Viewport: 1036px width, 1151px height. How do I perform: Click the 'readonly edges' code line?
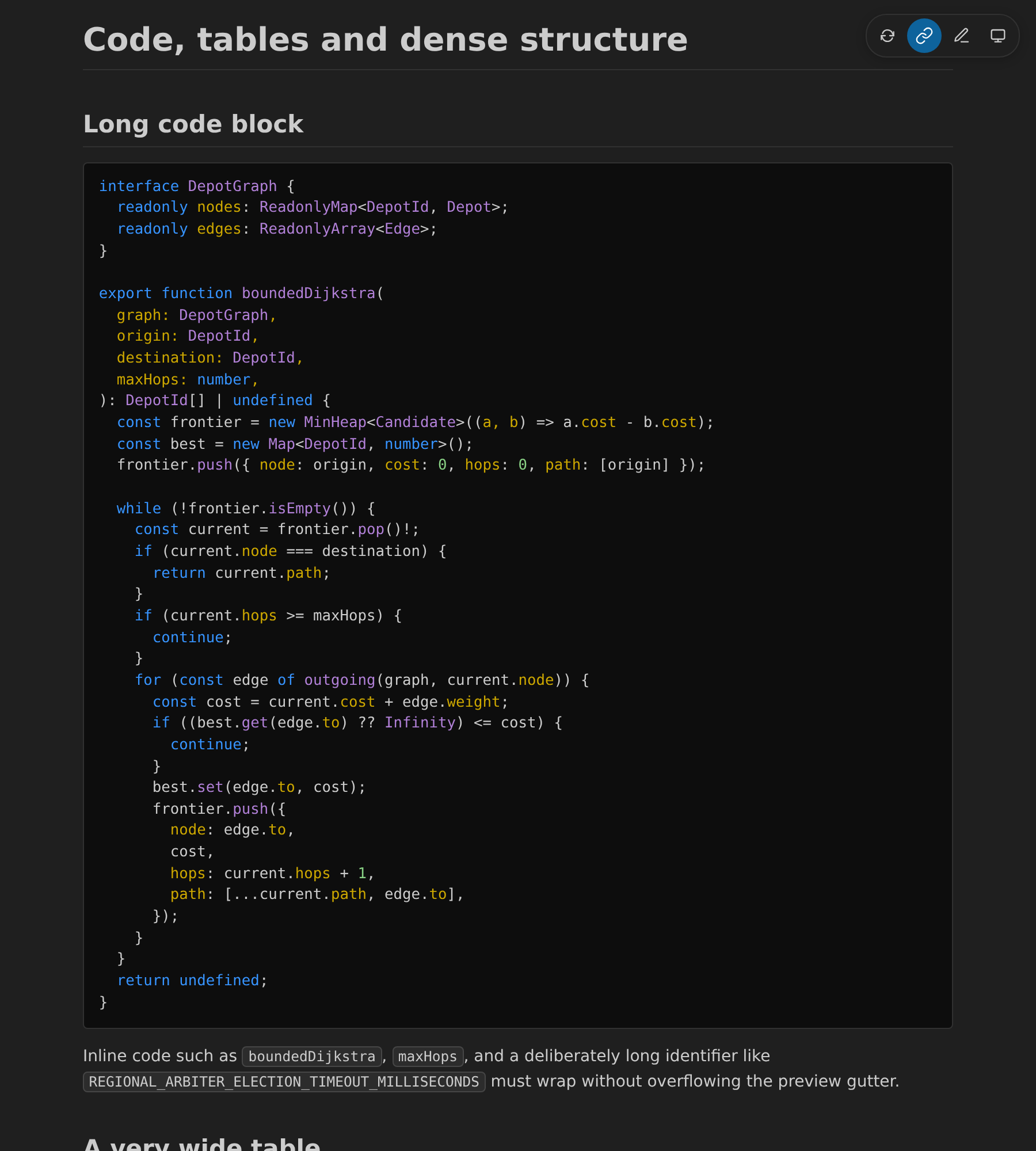pyautogui.click(x=277, y=229)
